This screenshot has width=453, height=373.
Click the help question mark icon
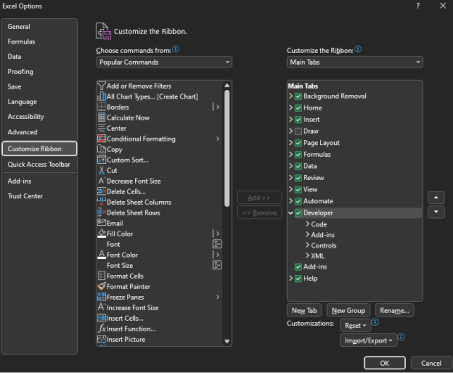point(418,6)
